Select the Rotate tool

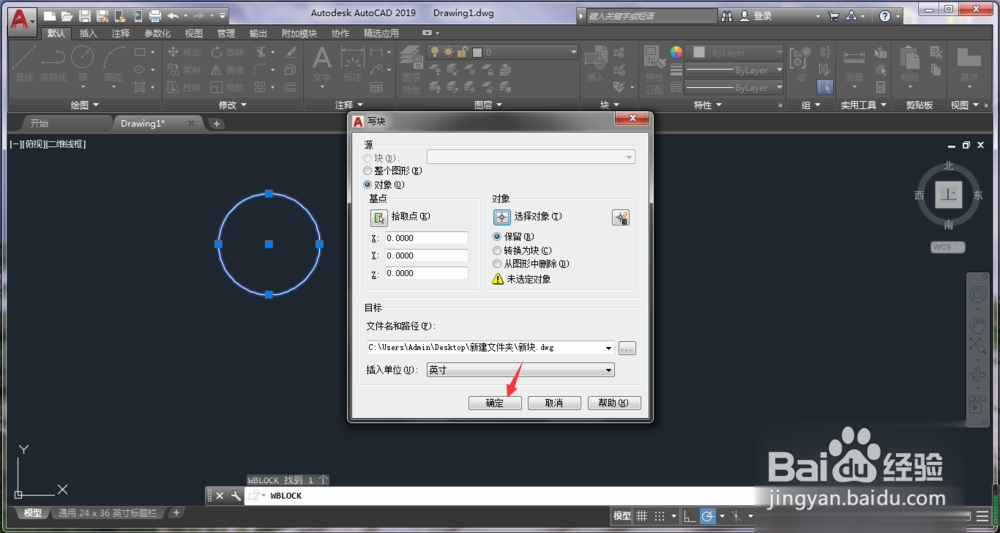click(x=228, y=52)
